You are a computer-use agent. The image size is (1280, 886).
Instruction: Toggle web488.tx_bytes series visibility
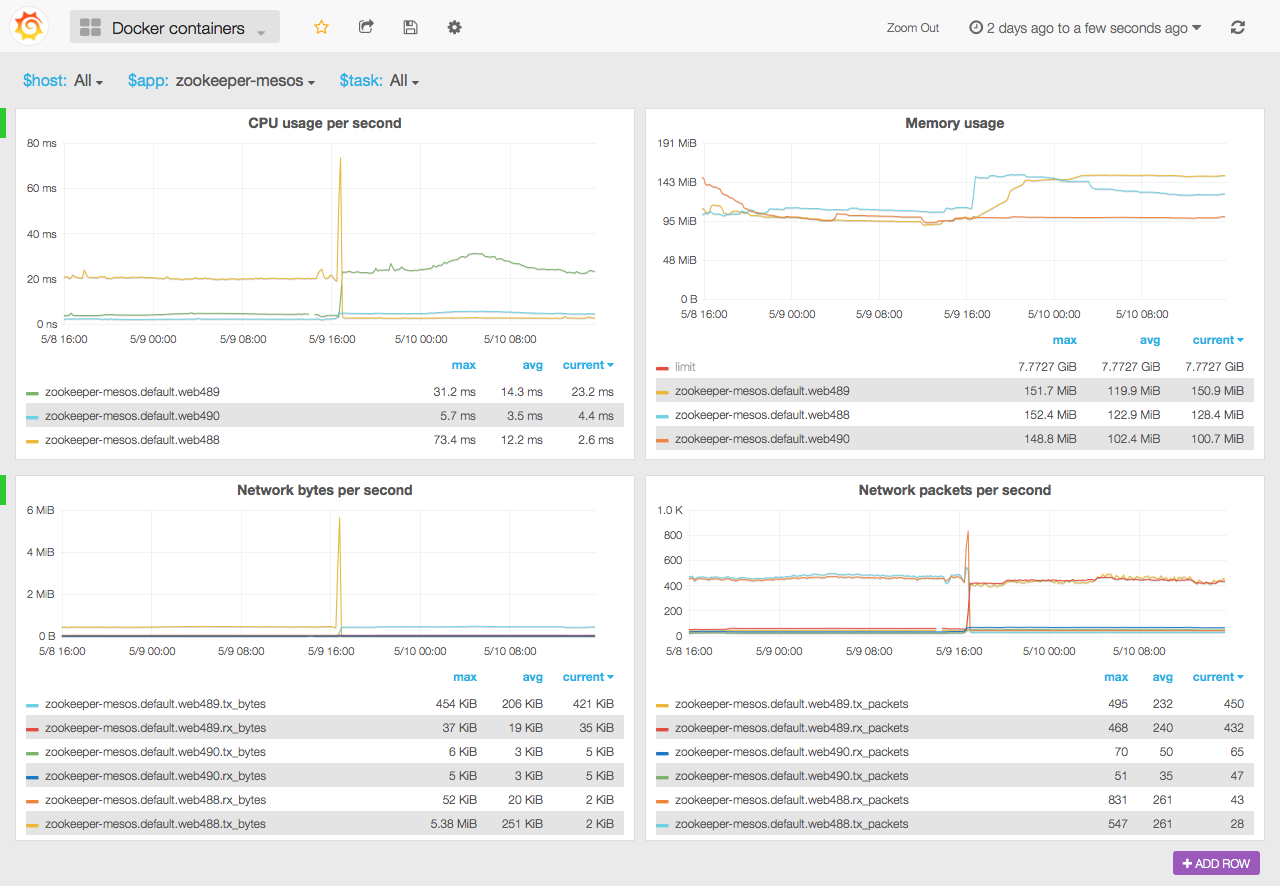click(x=155, y=824)
